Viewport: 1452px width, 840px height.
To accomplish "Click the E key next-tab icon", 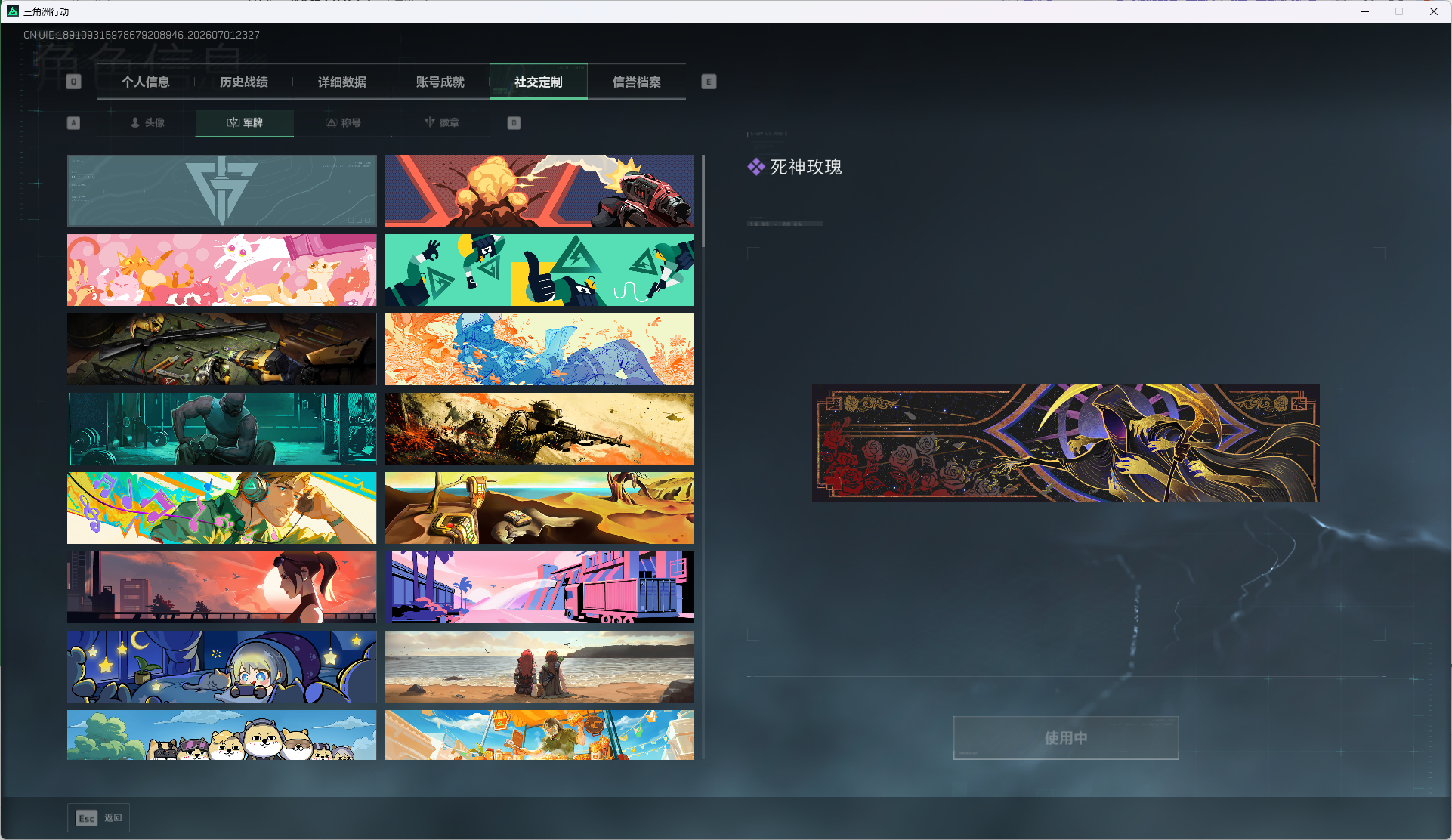I will [x=709, y=82].
